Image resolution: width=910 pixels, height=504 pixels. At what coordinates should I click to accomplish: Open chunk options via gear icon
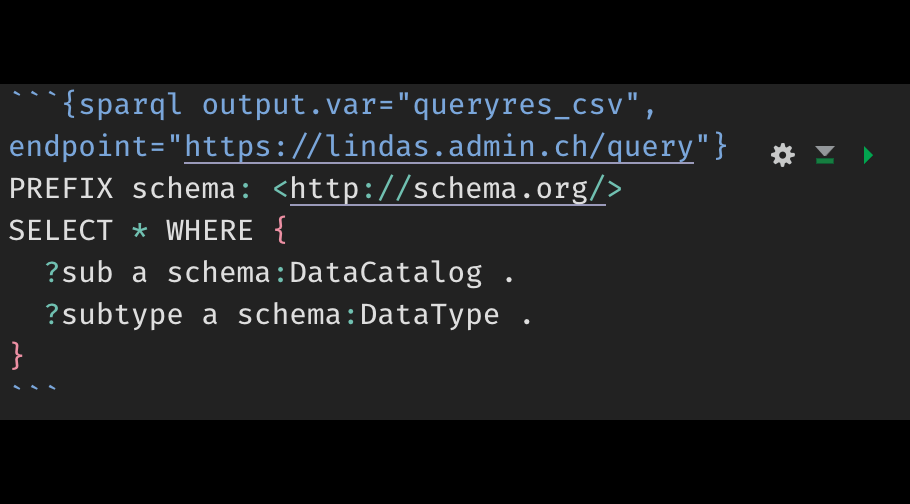[x=782, y=155]
